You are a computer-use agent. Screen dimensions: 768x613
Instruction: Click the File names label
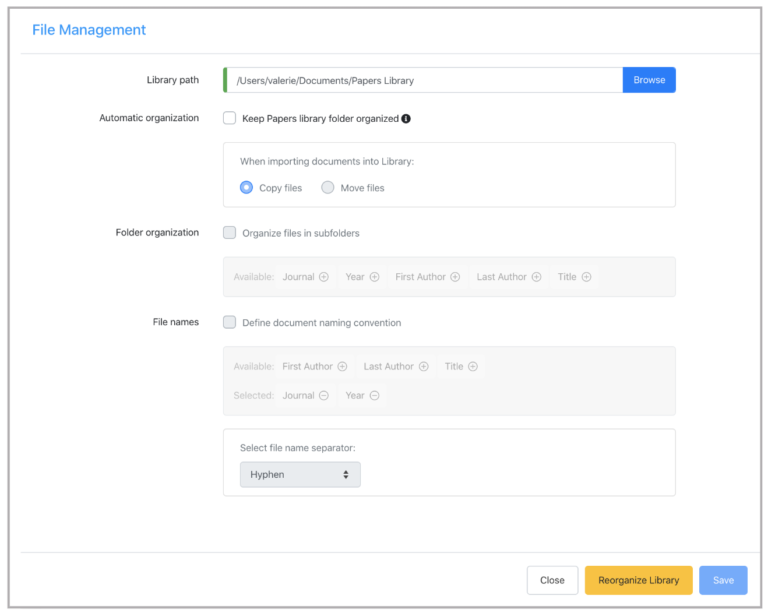coord(176,322)
